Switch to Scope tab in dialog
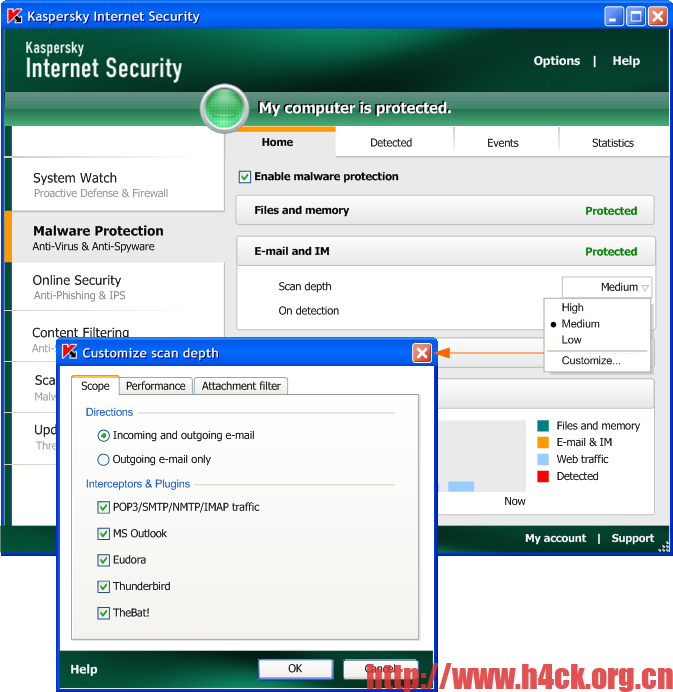This screenshot has width=673, height=692. [95, 386]
